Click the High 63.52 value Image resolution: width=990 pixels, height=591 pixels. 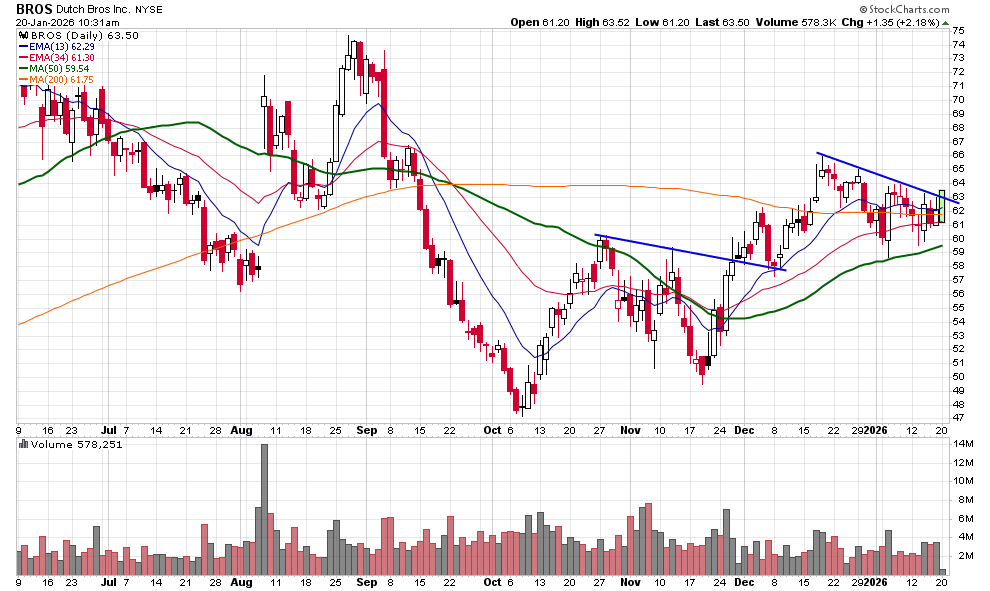pos(602,22)
